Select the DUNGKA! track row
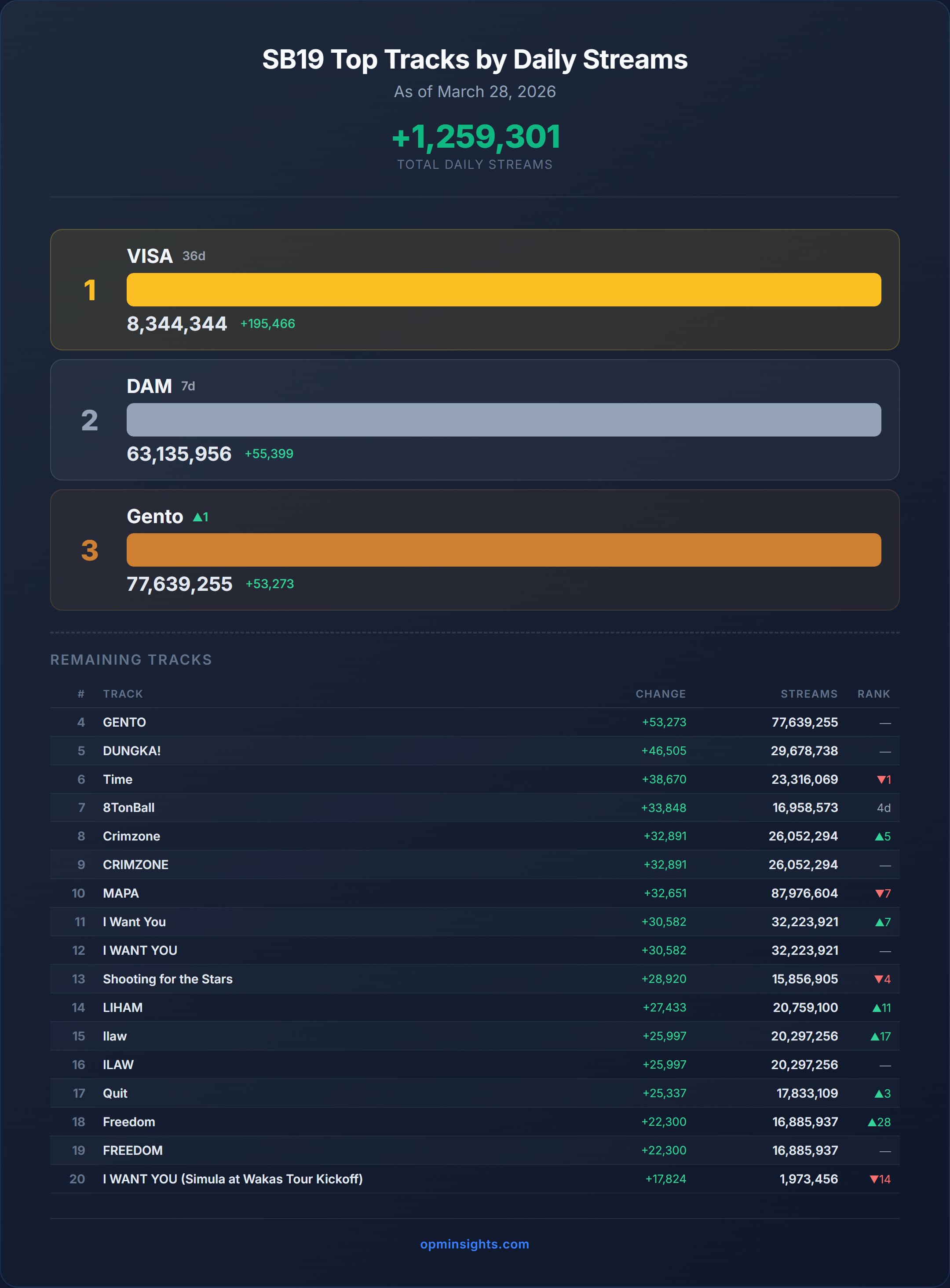The height and width of the screenshot is (1288, 950). point(132,751)
